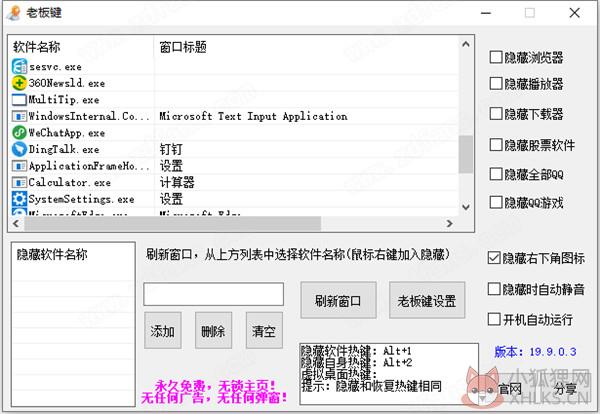Turn on 开机自动运行 checkbox

494,319
